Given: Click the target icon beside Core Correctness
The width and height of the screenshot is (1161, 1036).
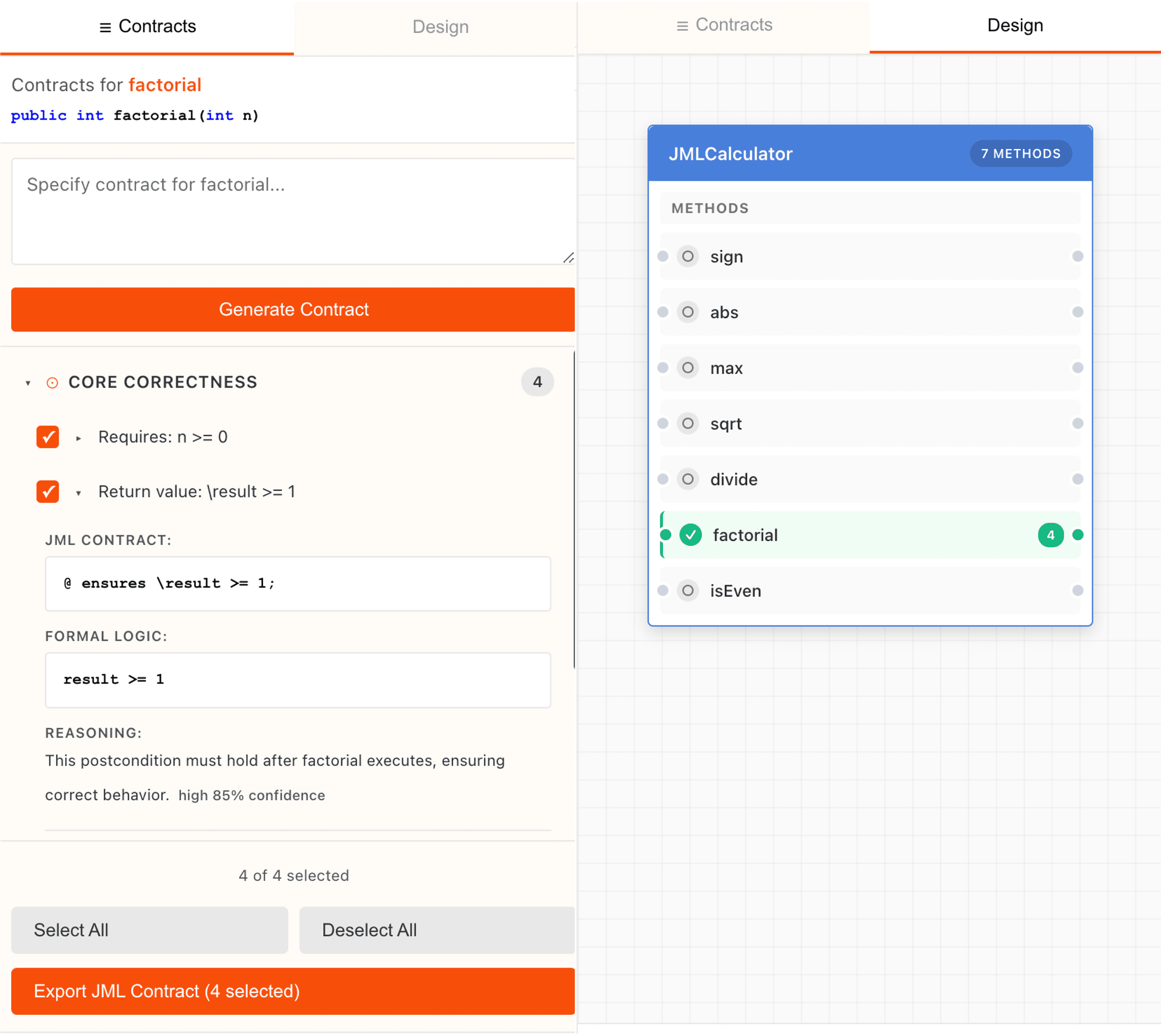Looking at the screenshot, I should [x=52, y=382].
